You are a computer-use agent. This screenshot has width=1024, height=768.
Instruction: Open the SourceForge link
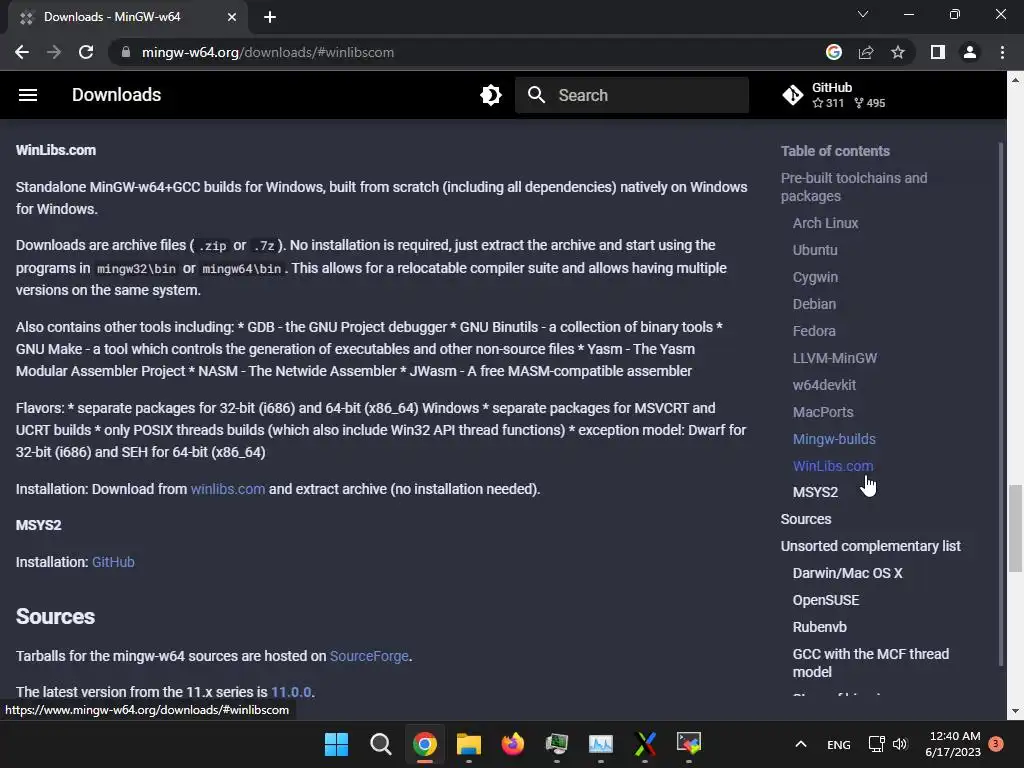click(369, 656)
